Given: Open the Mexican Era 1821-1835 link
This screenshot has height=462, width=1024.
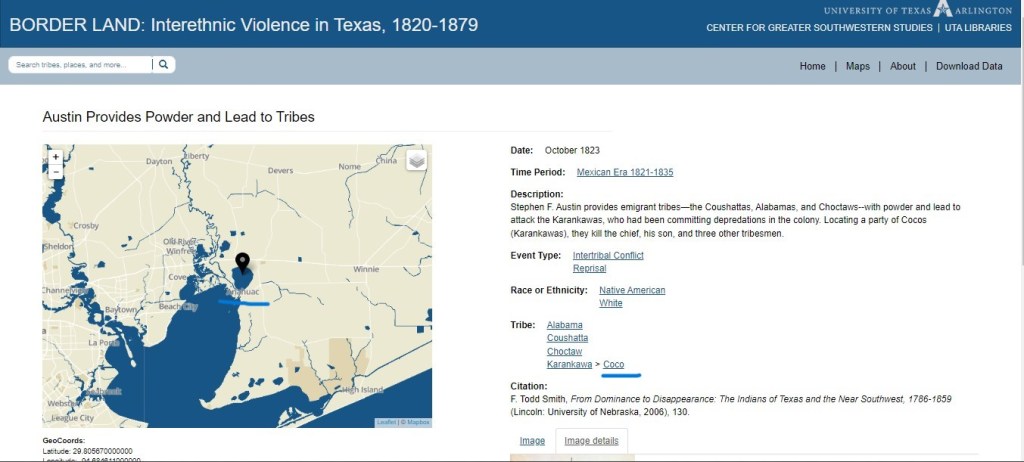Looking at the screenshot, I should tap(624, 172).
